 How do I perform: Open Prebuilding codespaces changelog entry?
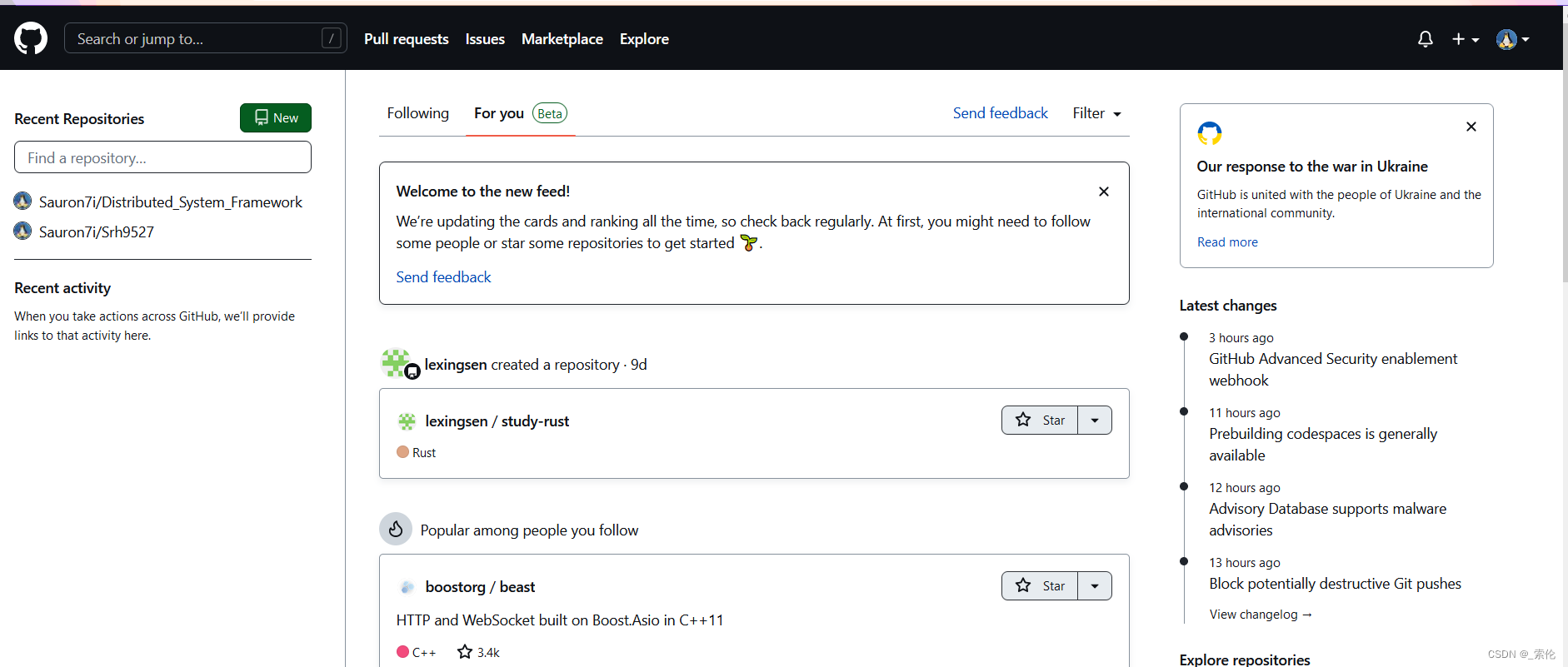click(x=1323, y=445)
